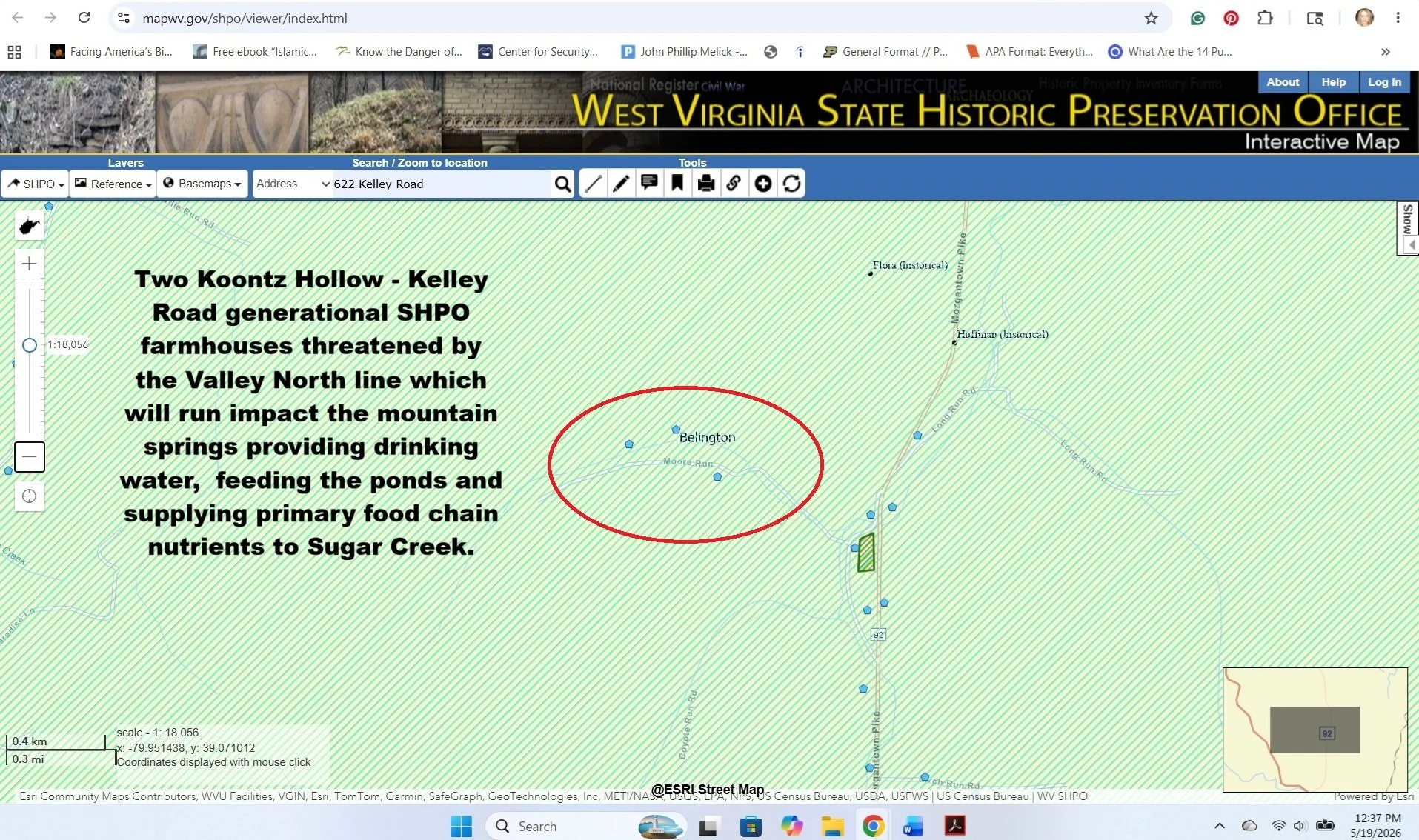Viewport: 1419px width, 840px height.
Task: Zoom to full West Virginia extent
Action: point(30,226)
